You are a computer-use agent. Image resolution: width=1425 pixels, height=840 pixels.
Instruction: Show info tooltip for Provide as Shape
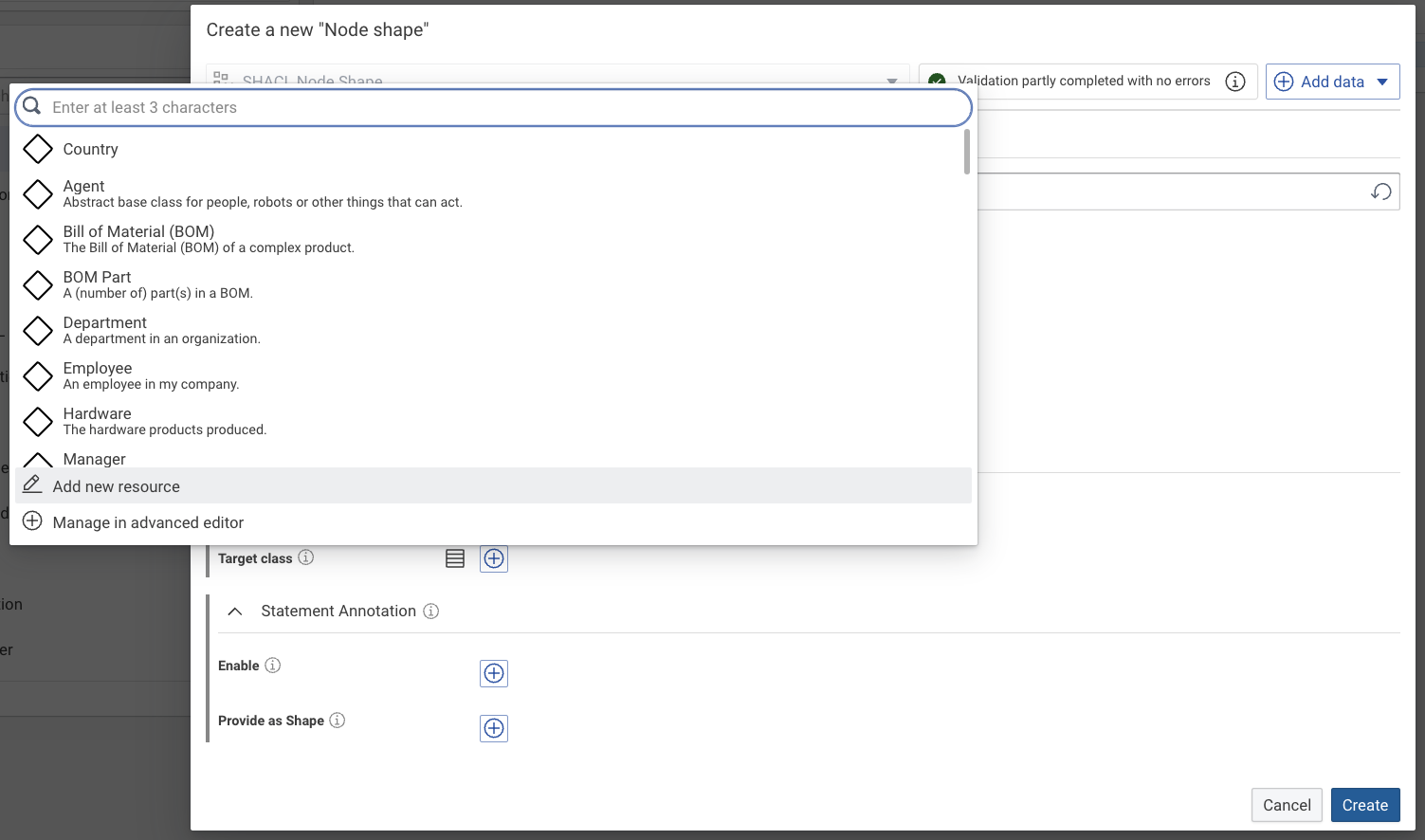(338, 721)
